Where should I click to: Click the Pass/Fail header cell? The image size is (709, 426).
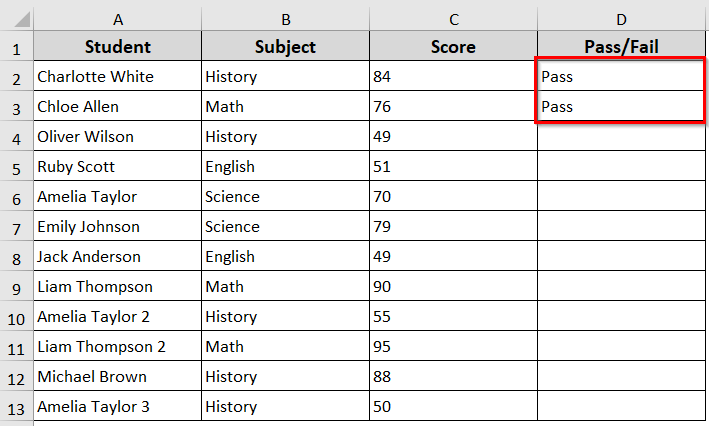tap(621, 47)
